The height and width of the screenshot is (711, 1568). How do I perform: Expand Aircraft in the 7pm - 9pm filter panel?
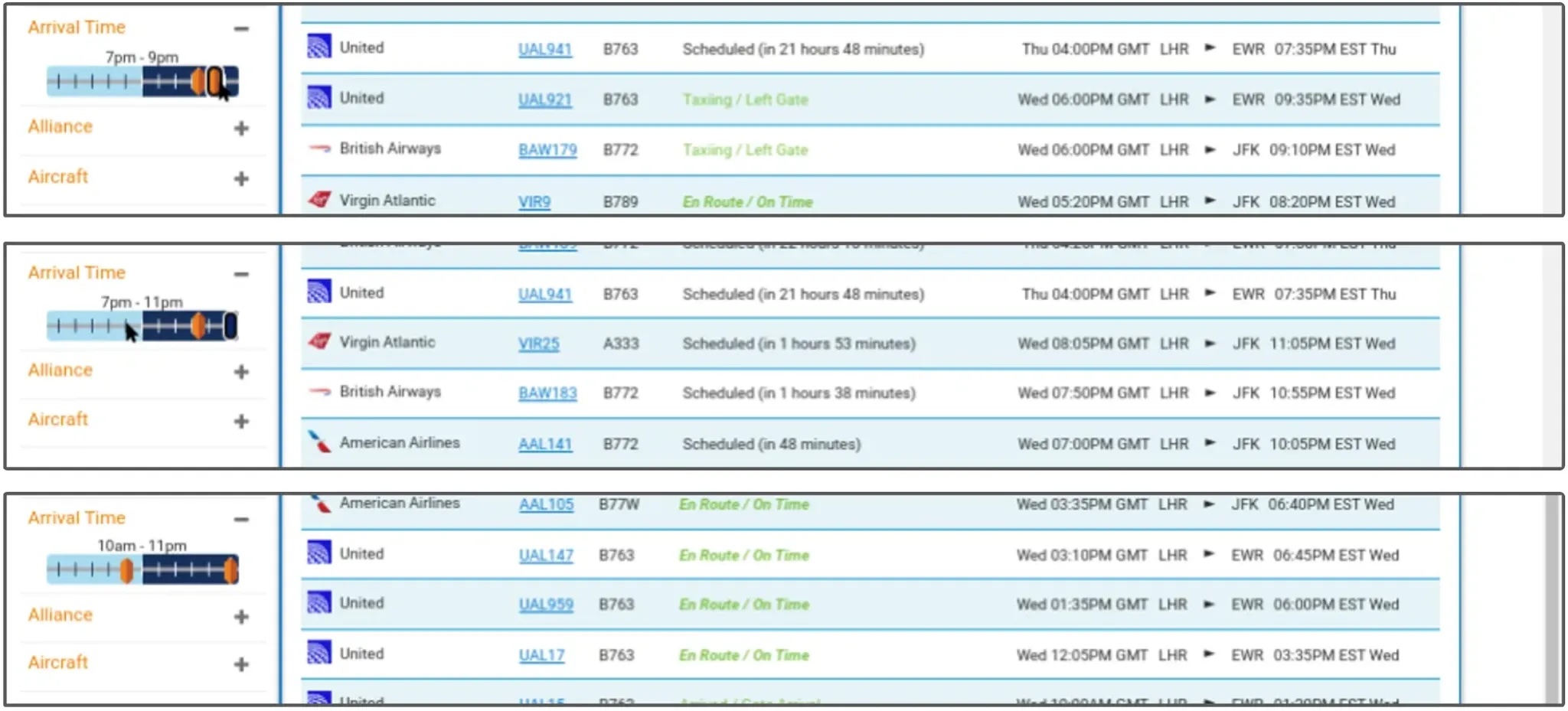(x=241, y=178)
